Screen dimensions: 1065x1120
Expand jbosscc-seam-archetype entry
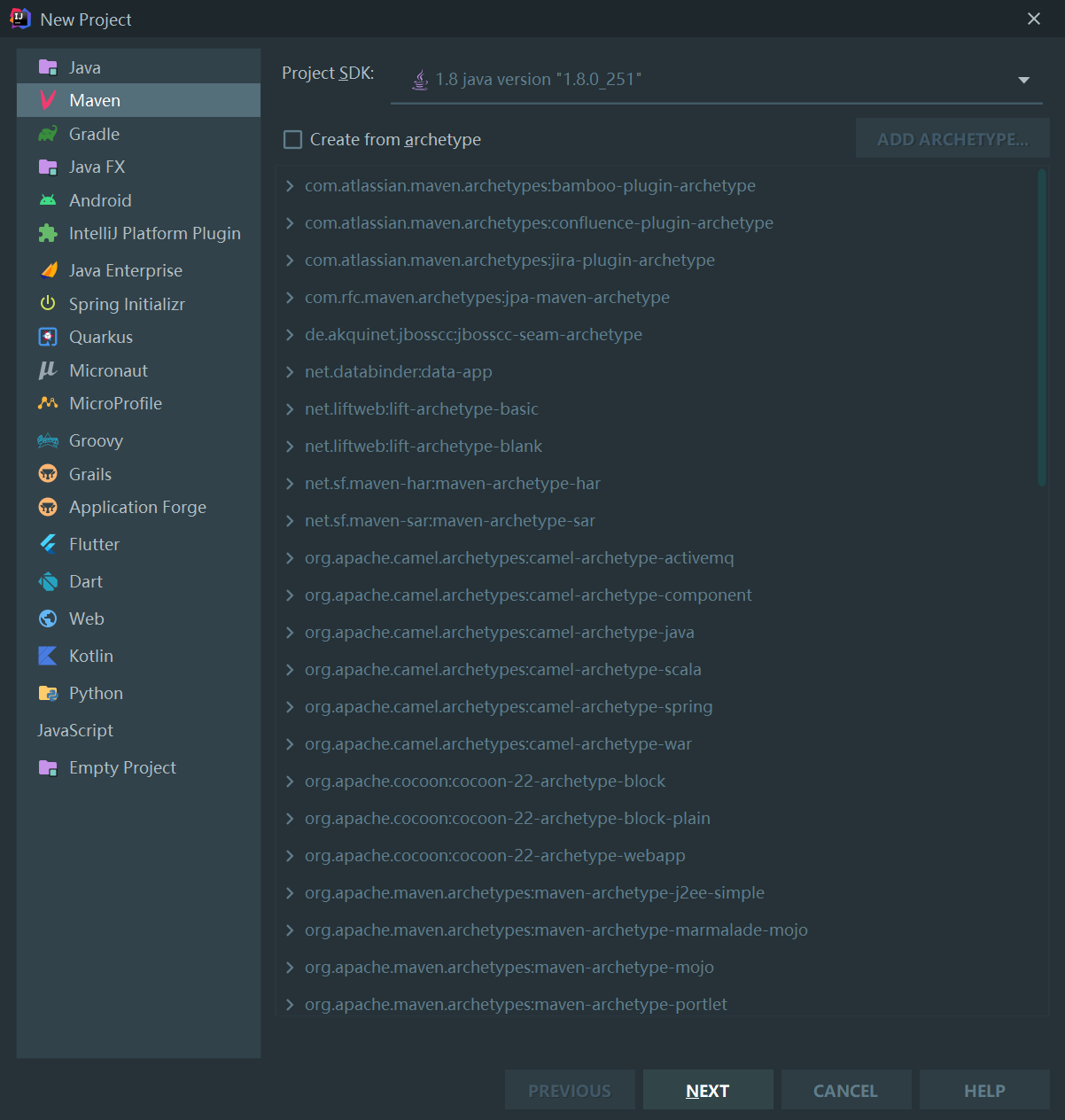(290, 334)
